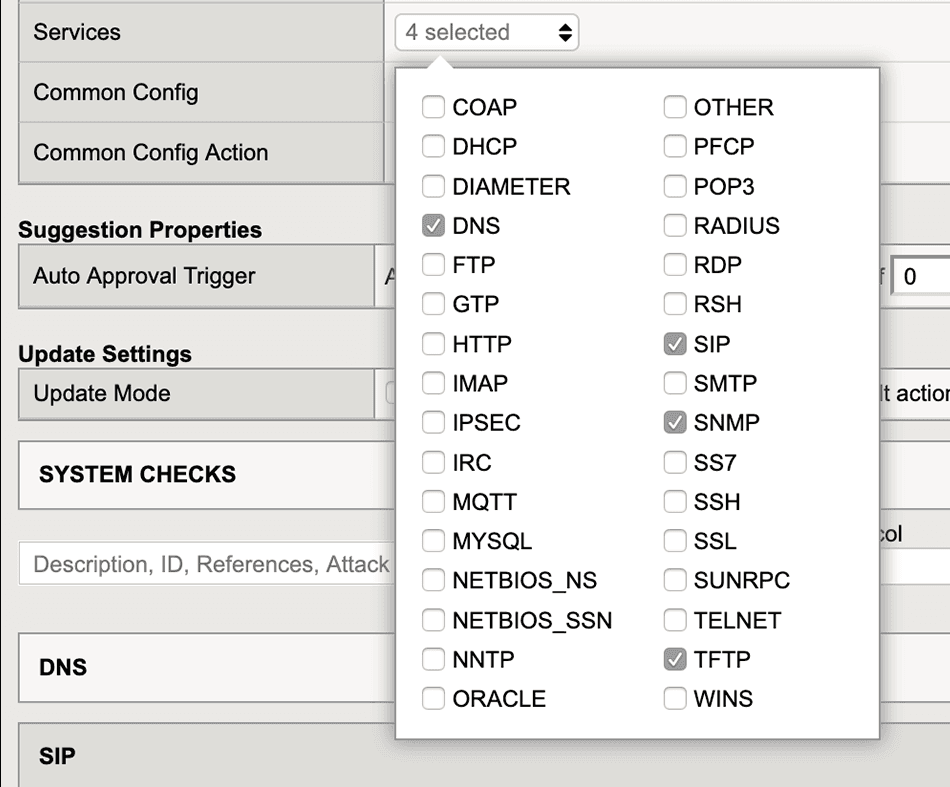Disable the TFTP service checkbox
Image resolution: width=950 pixels, height=787 pixels.
pos(674,659)
